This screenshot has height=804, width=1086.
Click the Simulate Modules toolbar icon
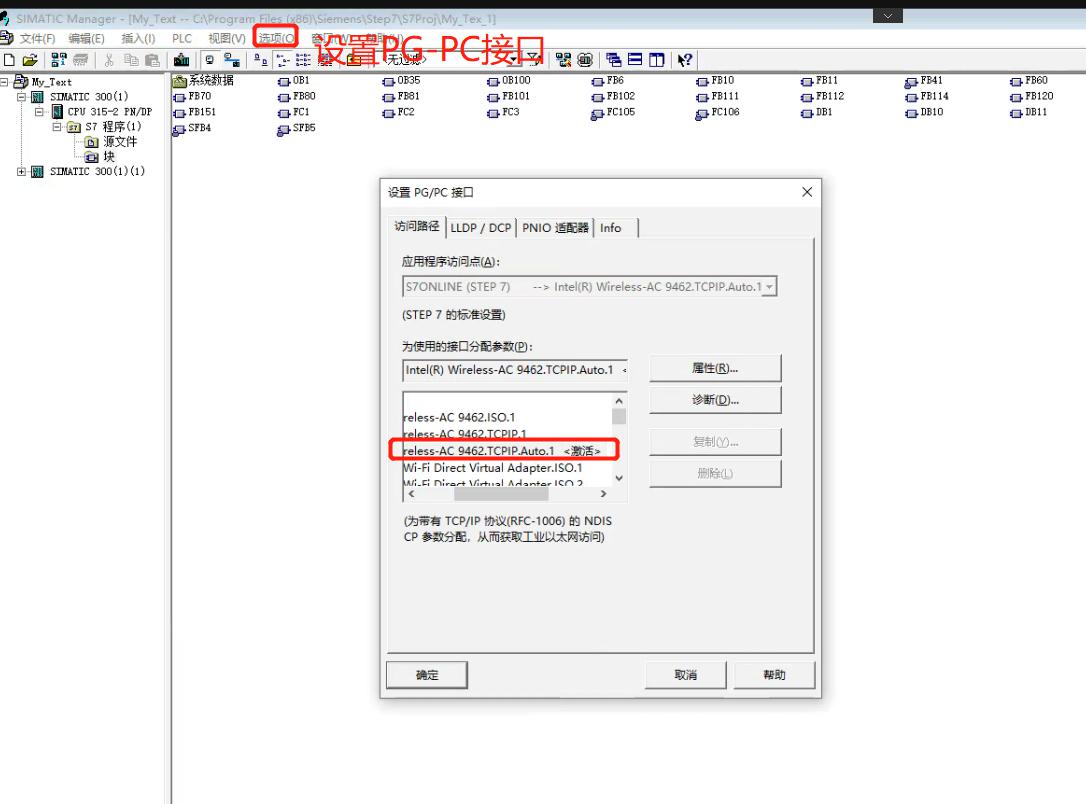585,60
